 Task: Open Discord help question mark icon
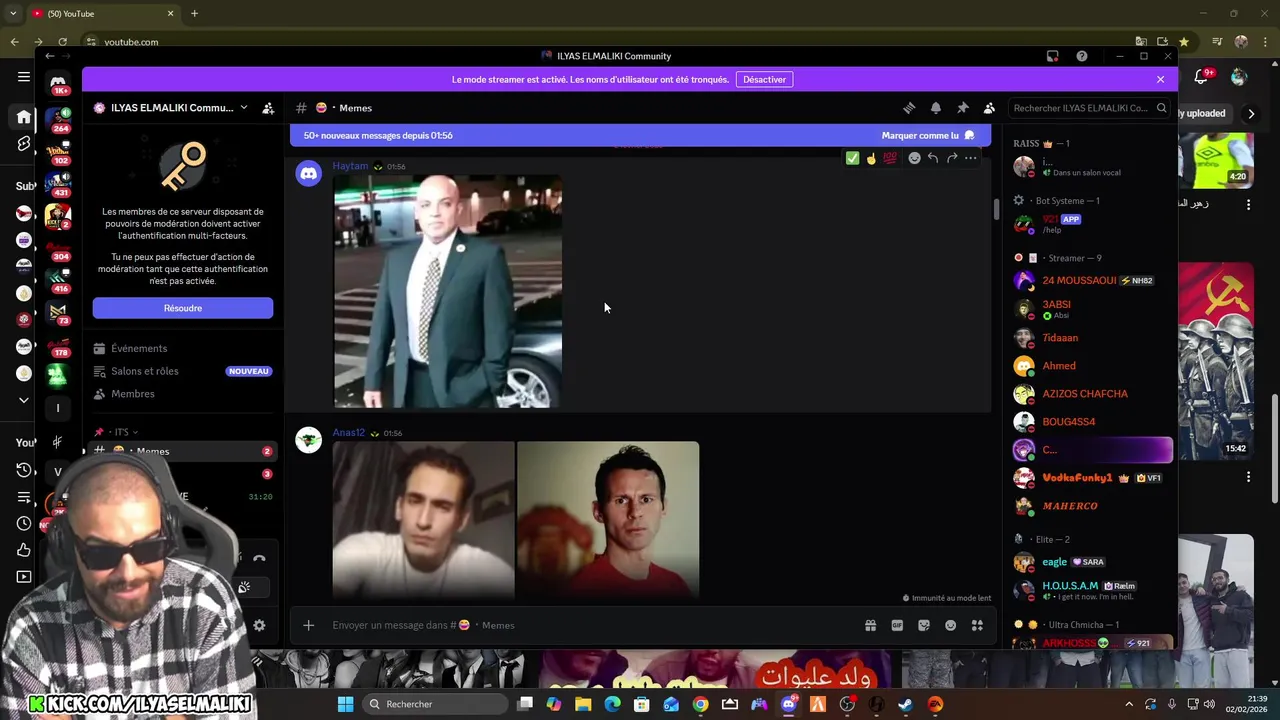1081,56
